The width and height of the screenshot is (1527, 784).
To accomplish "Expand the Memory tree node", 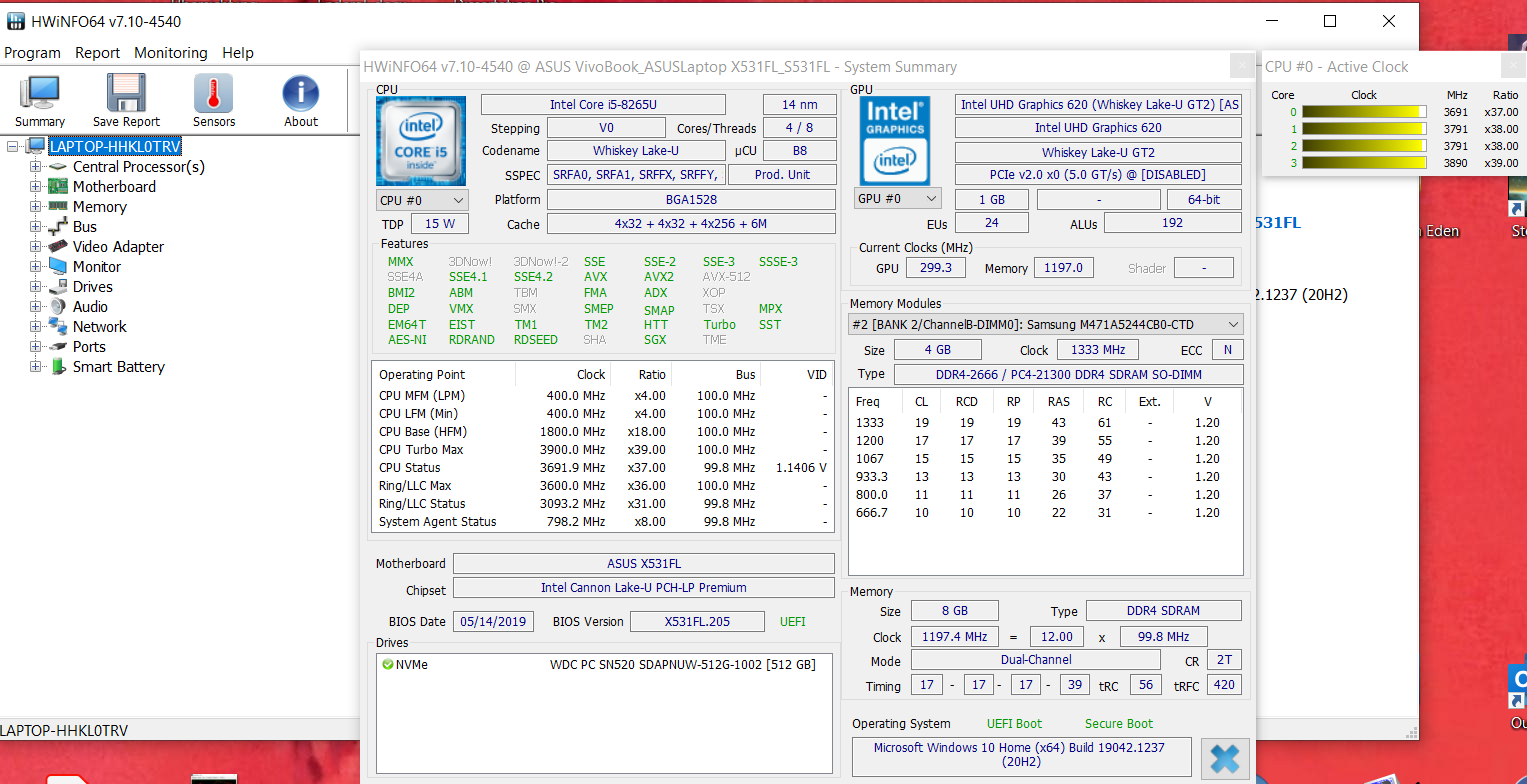I will (x=36, y=207).
